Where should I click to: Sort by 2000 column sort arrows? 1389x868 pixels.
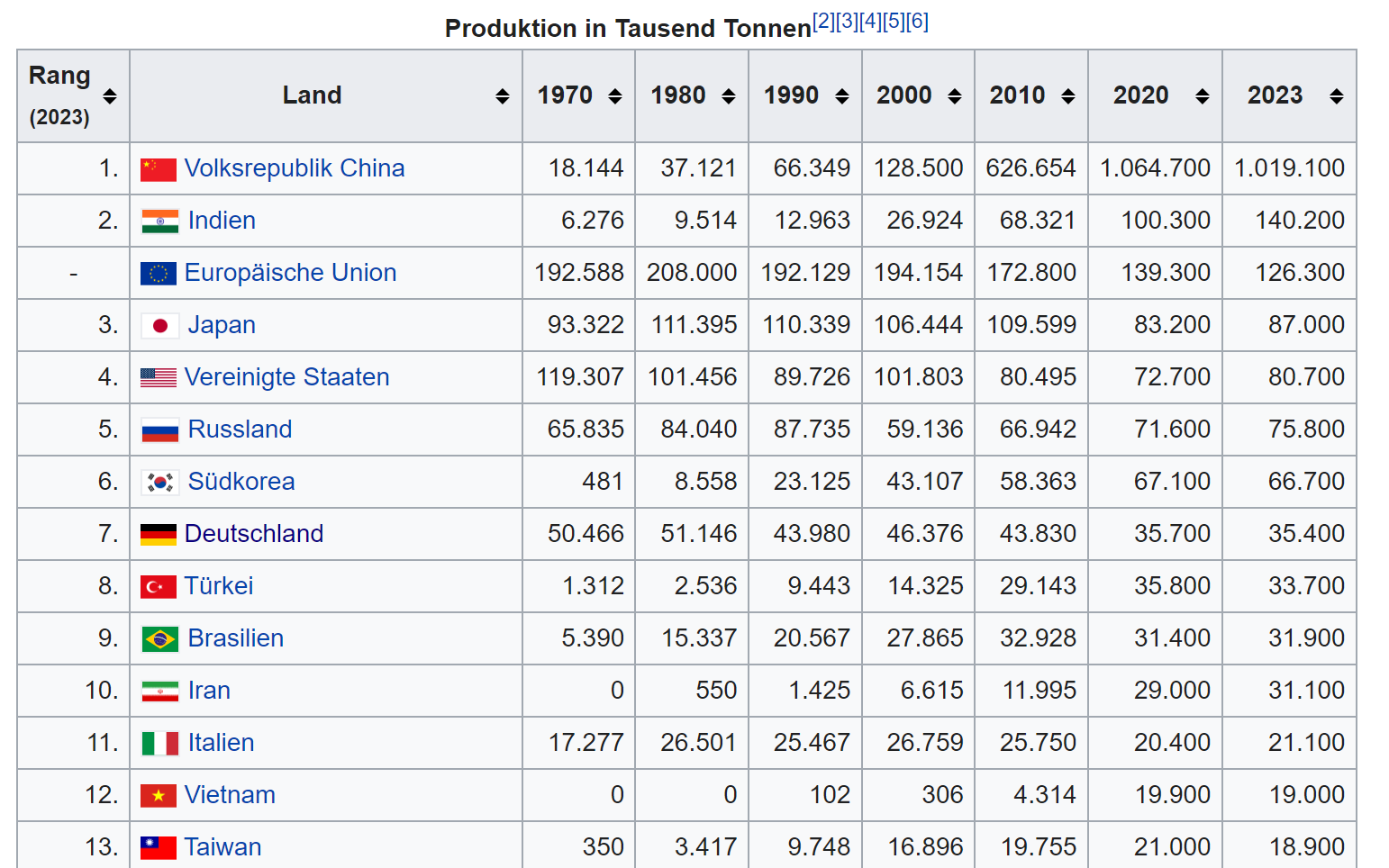[955, 96]
